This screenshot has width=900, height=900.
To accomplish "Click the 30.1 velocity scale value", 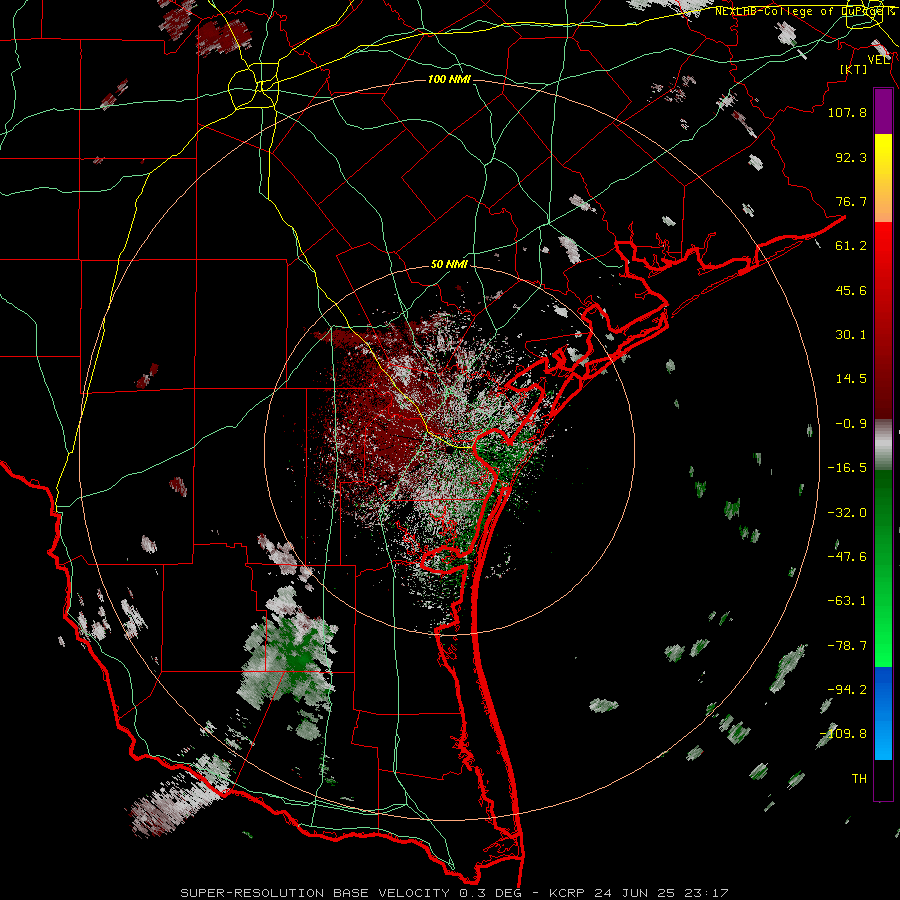I will 851,335.
